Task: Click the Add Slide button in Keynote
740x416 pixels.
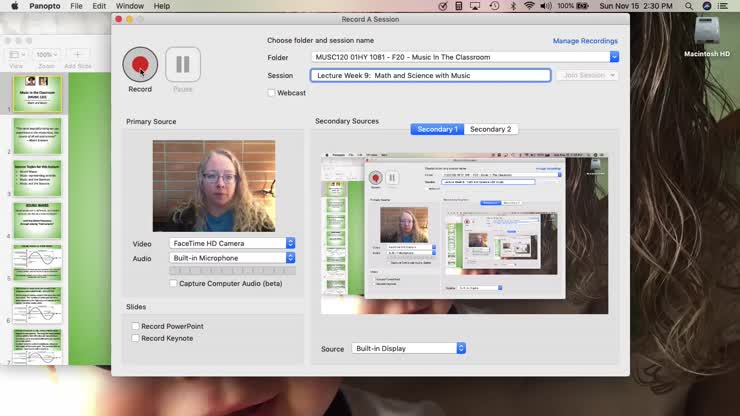Action: (x=78, y=55)
